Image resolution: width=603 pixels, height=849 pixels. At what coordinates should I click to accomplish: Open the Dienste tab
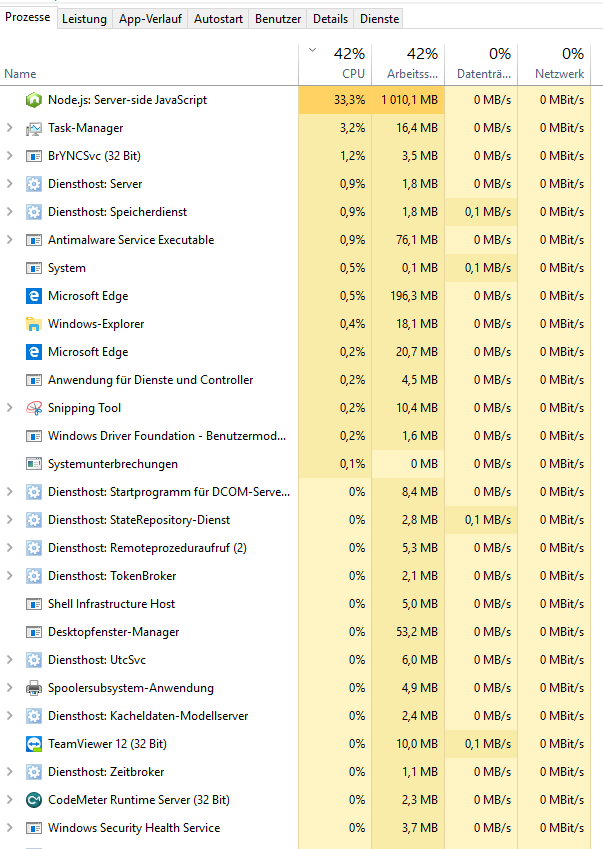pyautogui.click(x=379, y=19)
